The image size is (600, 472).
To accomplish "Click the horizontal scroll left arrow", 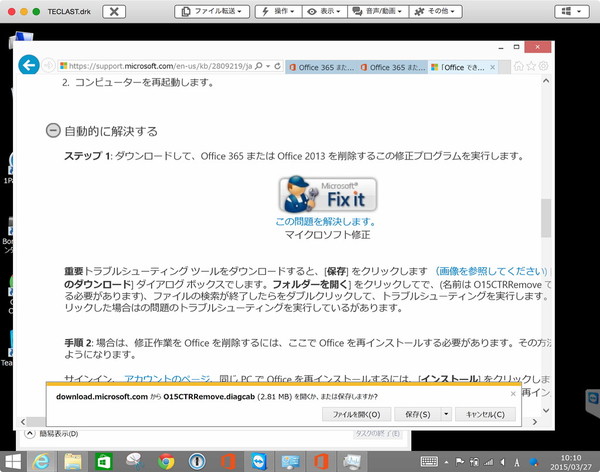I will point(23,421).
